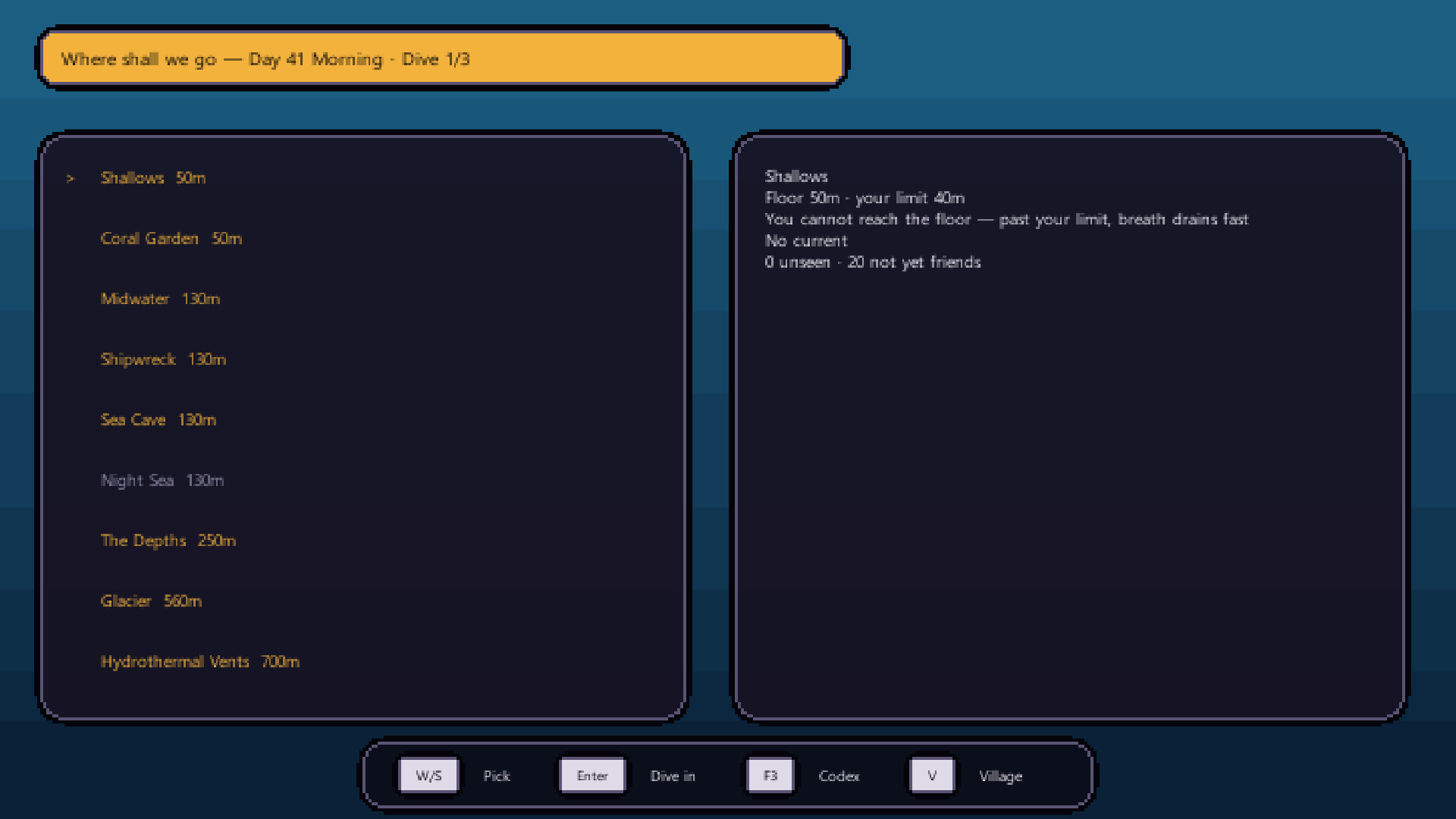Click the Shallows title in details panel
The image size is (1456, 819).
(x=796, y=176)
